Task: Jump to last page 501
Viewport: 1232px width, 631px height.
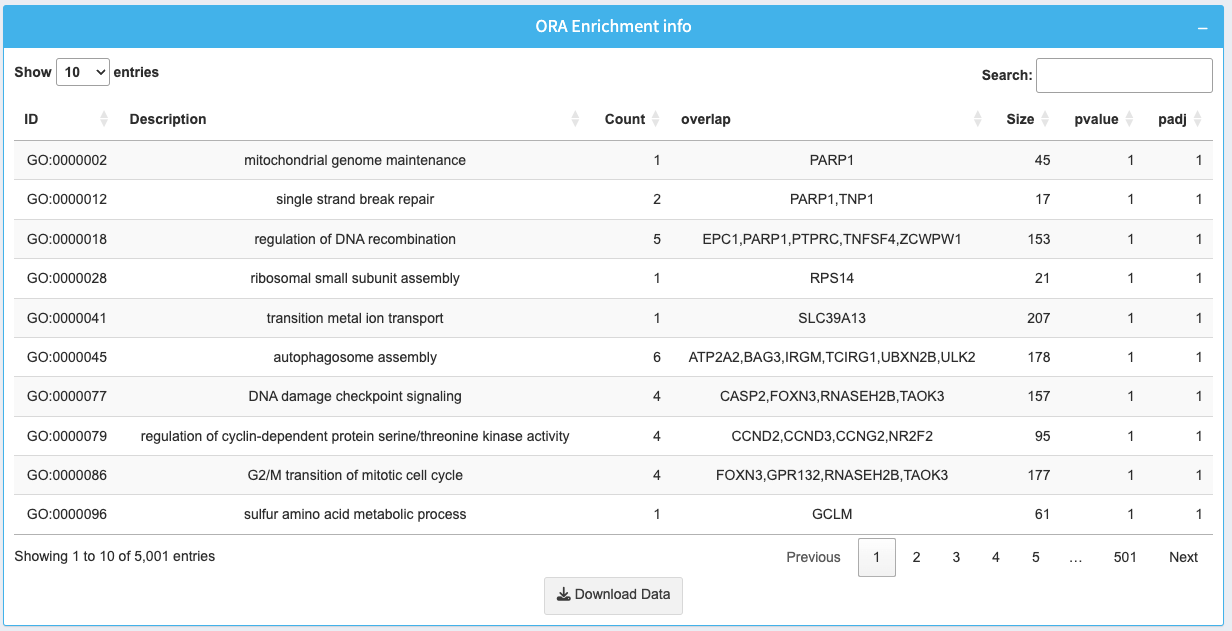Action: (1125, 557)
